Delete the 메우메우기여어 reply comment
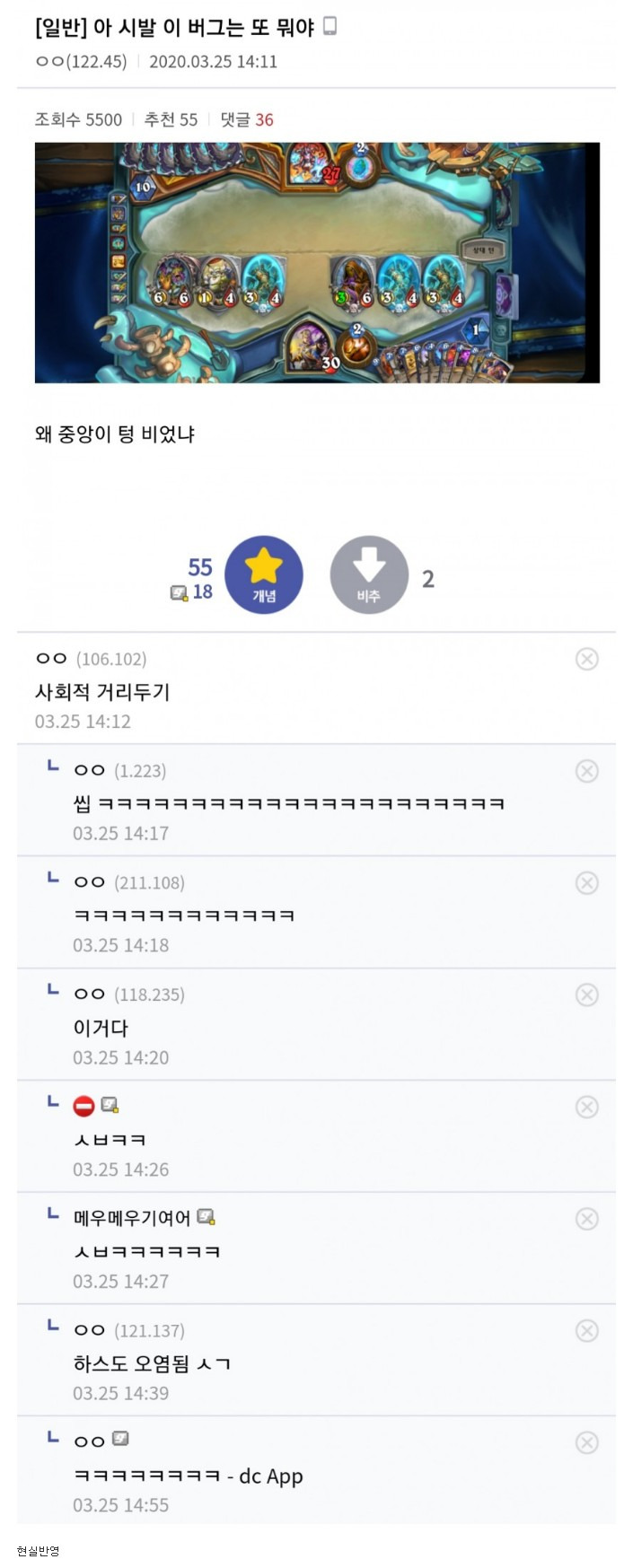Viewport: 624px width, 1568px height. (x=586, y=1219)
